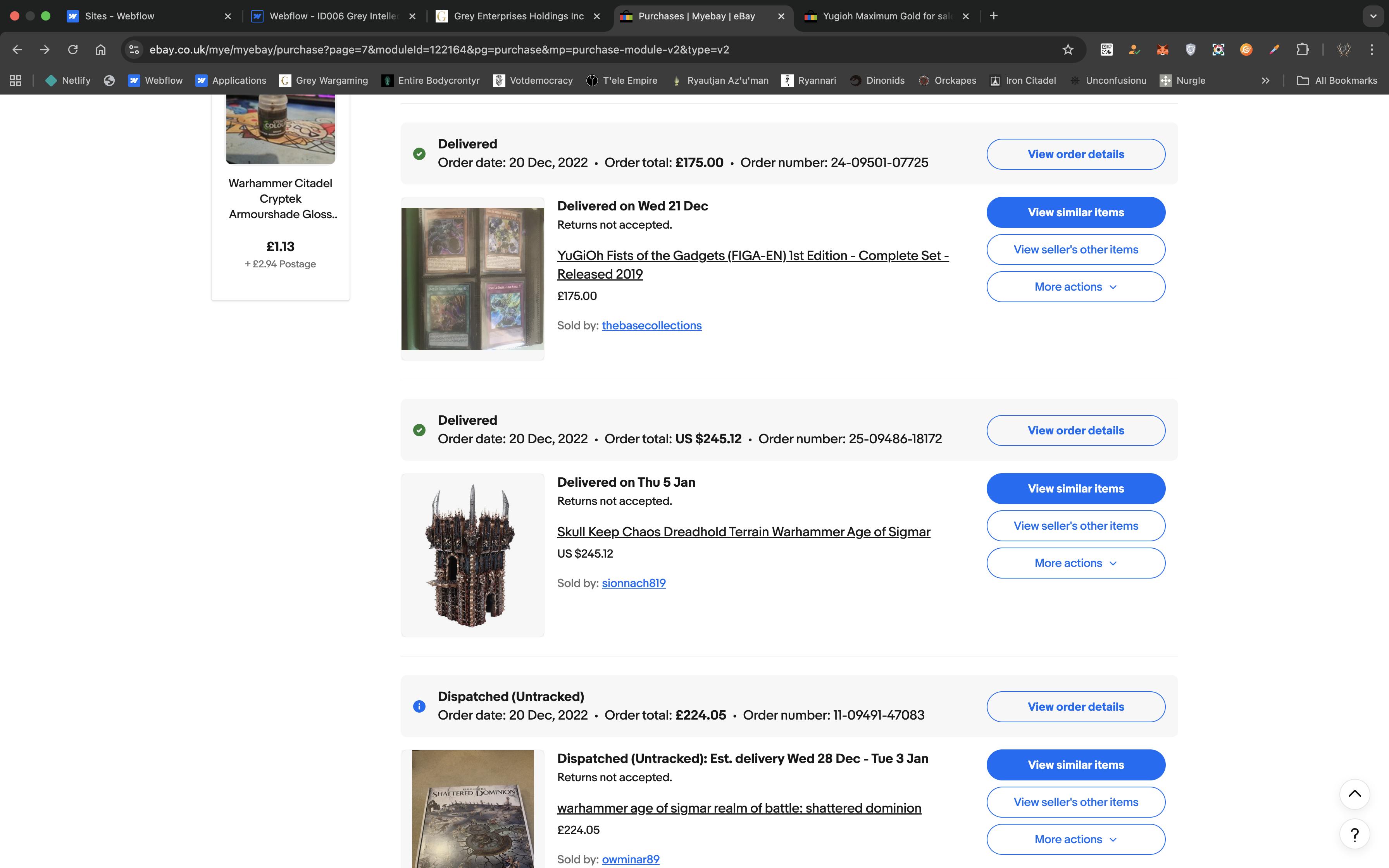Open the browser extensions puzzle icon
1389x868 pixels.
(x=1302, y=50)
